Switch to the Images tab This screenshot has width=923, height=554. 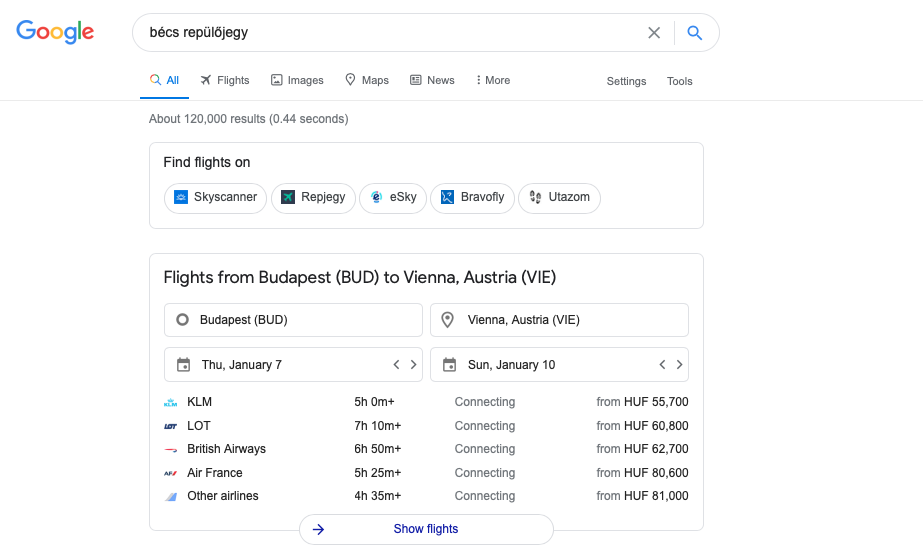297,80
